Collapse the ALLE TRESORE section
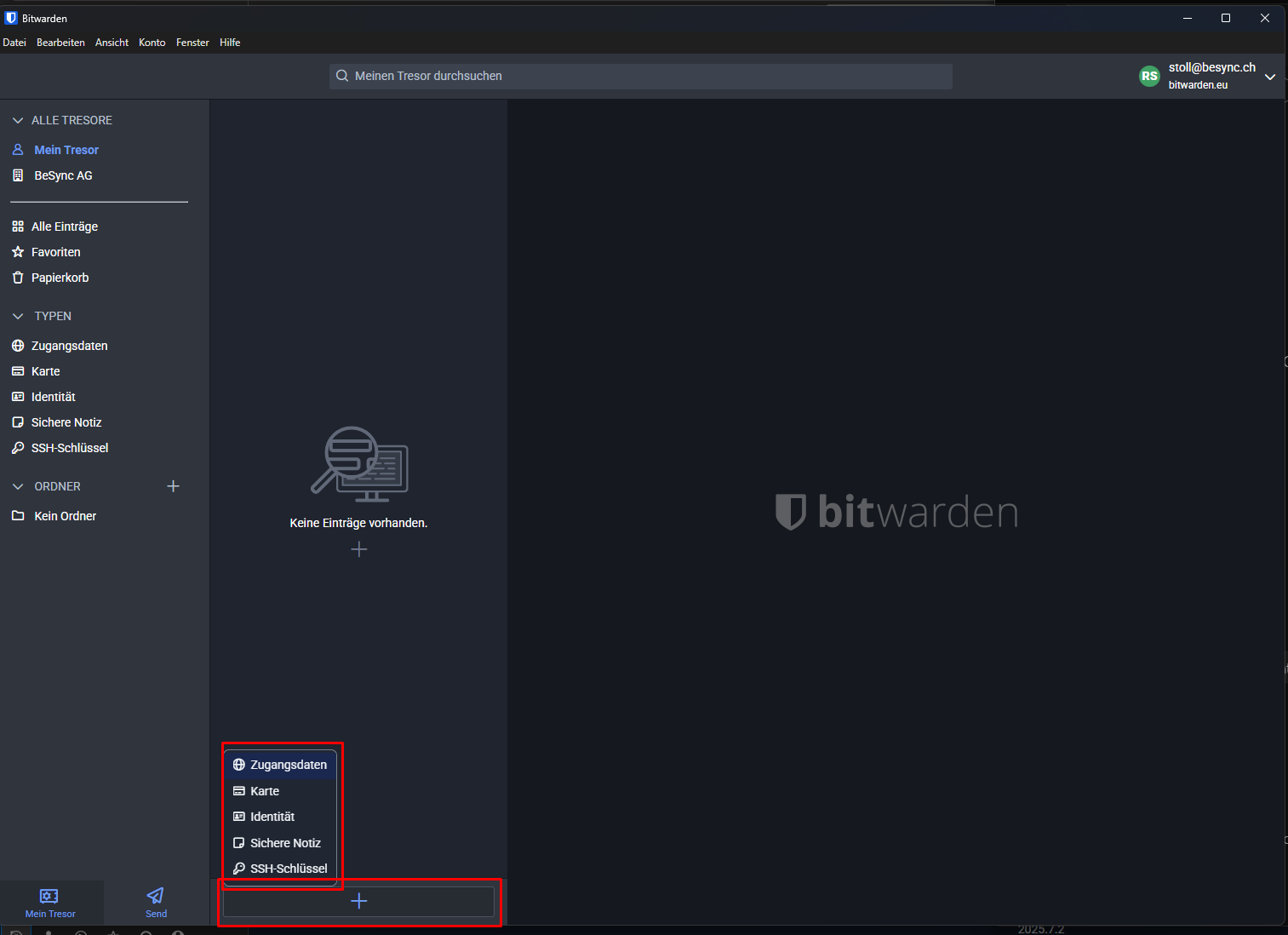This screenshot has height=935, width=1288. [x=18, y=120]
